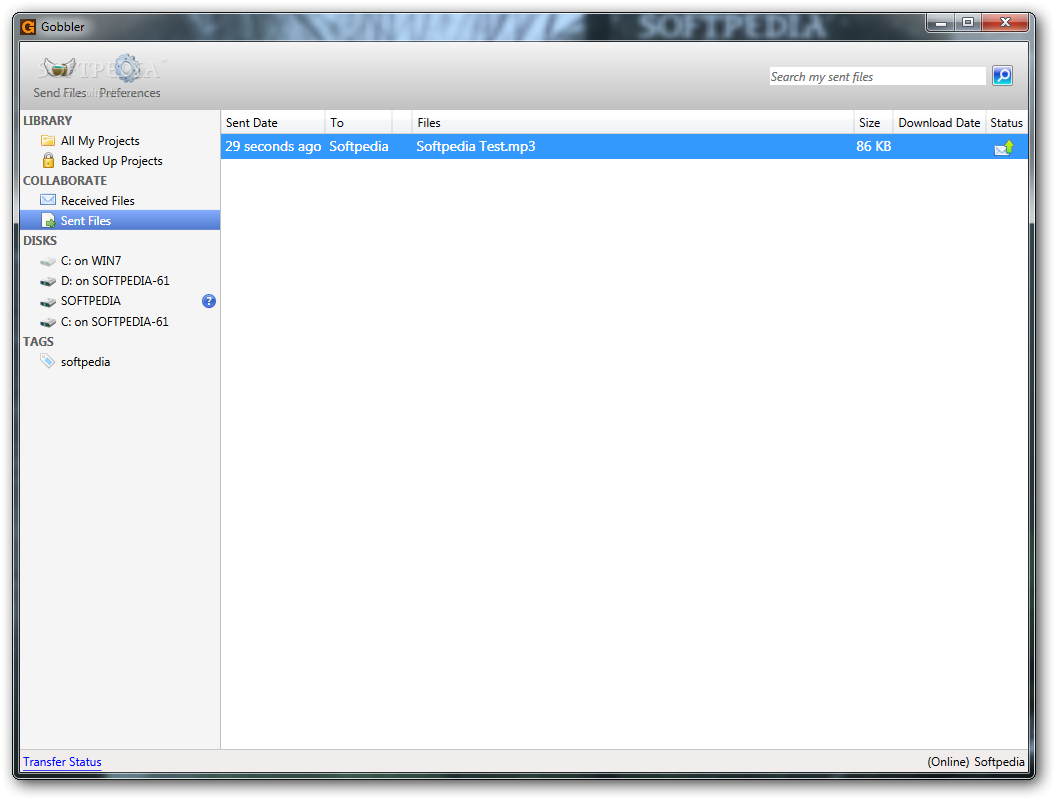Show Received Files list

98,201
